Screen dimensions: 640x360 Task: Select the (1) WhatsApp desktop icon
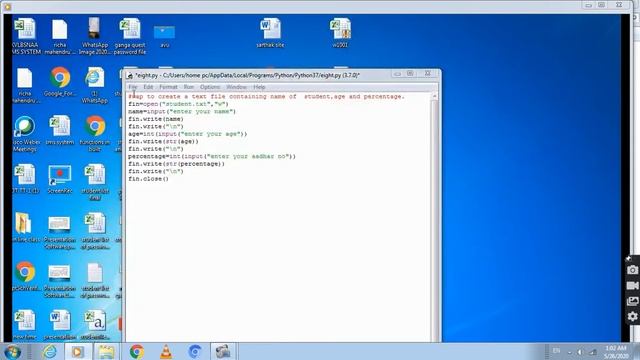pos(95,85)
